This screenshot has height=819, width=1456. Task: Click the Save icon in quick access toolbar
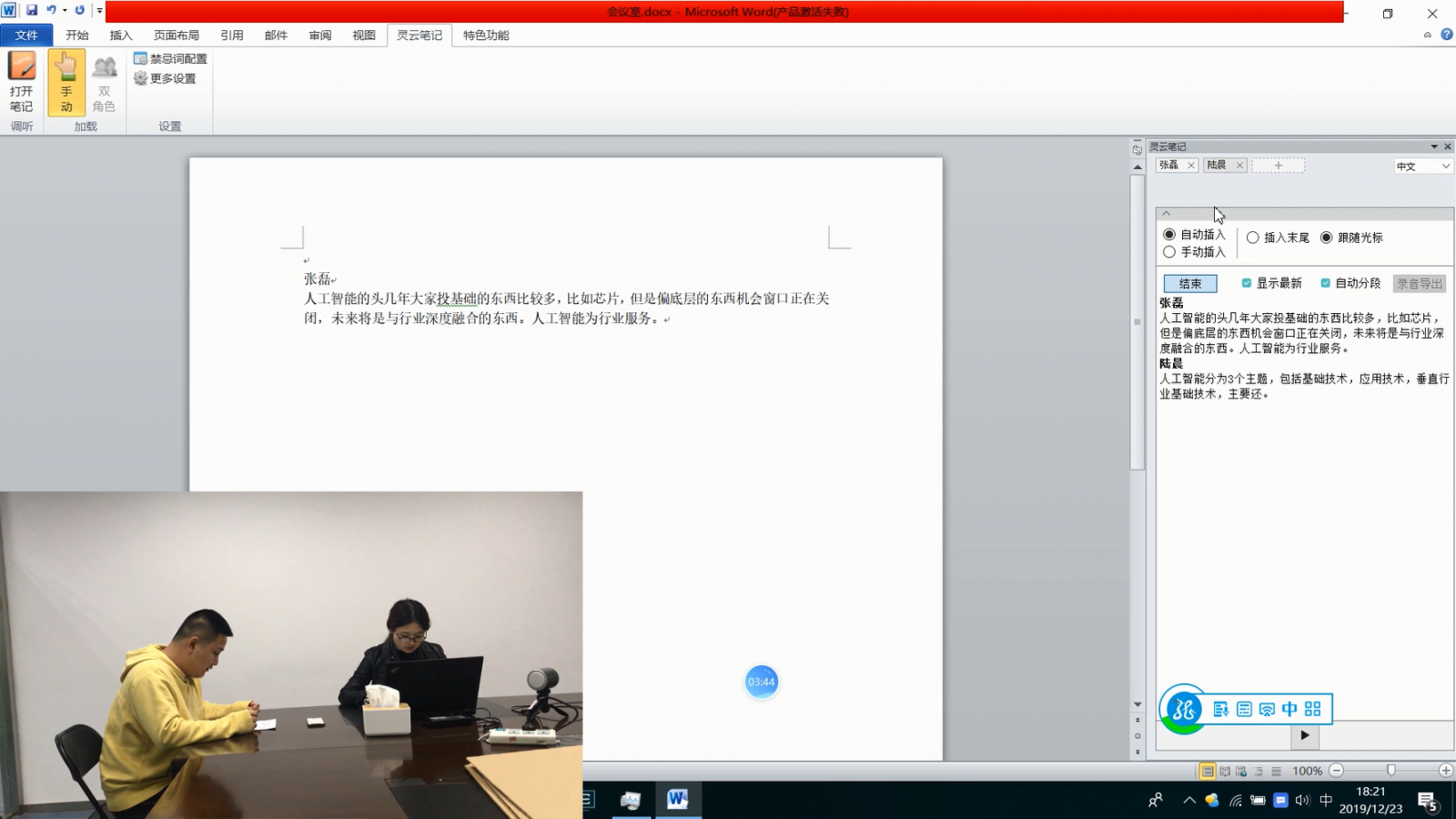(32, 10)
